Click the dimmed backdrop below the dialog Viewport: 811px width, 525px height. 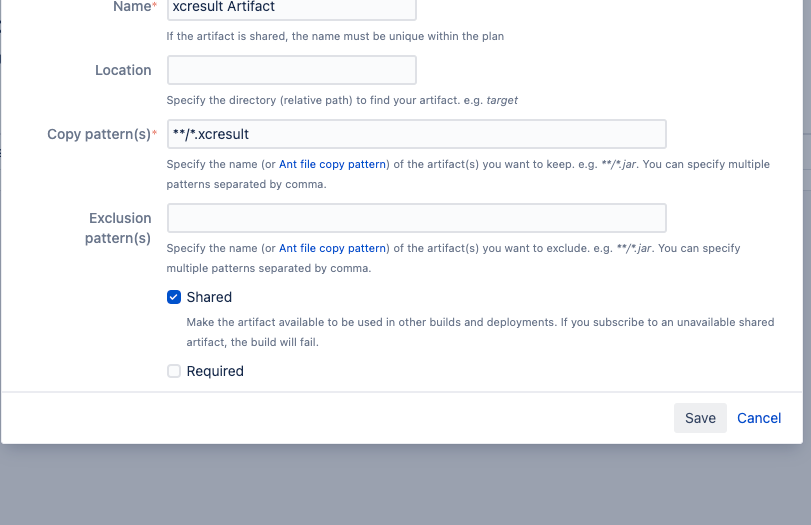(x=406, y=485)
